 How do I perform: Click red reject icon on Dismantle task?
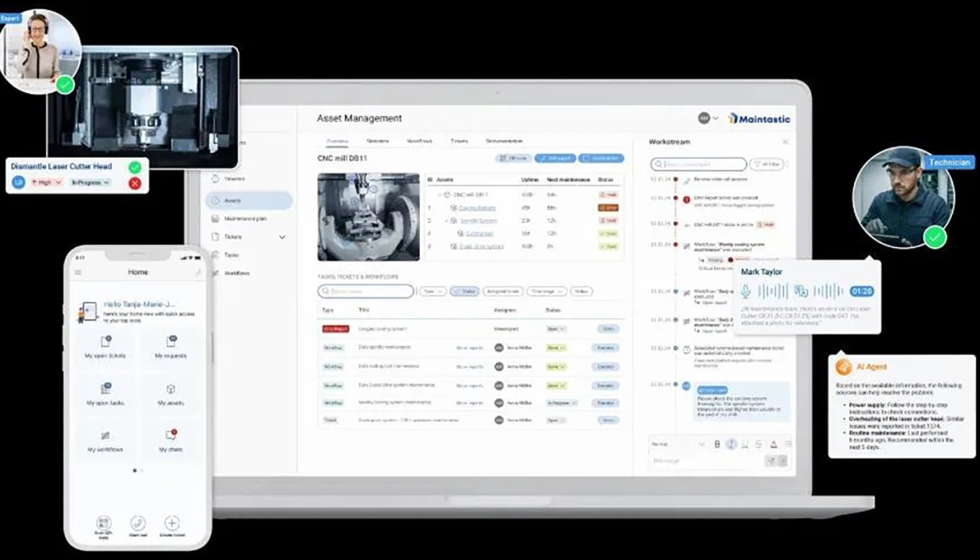(135, 183)
